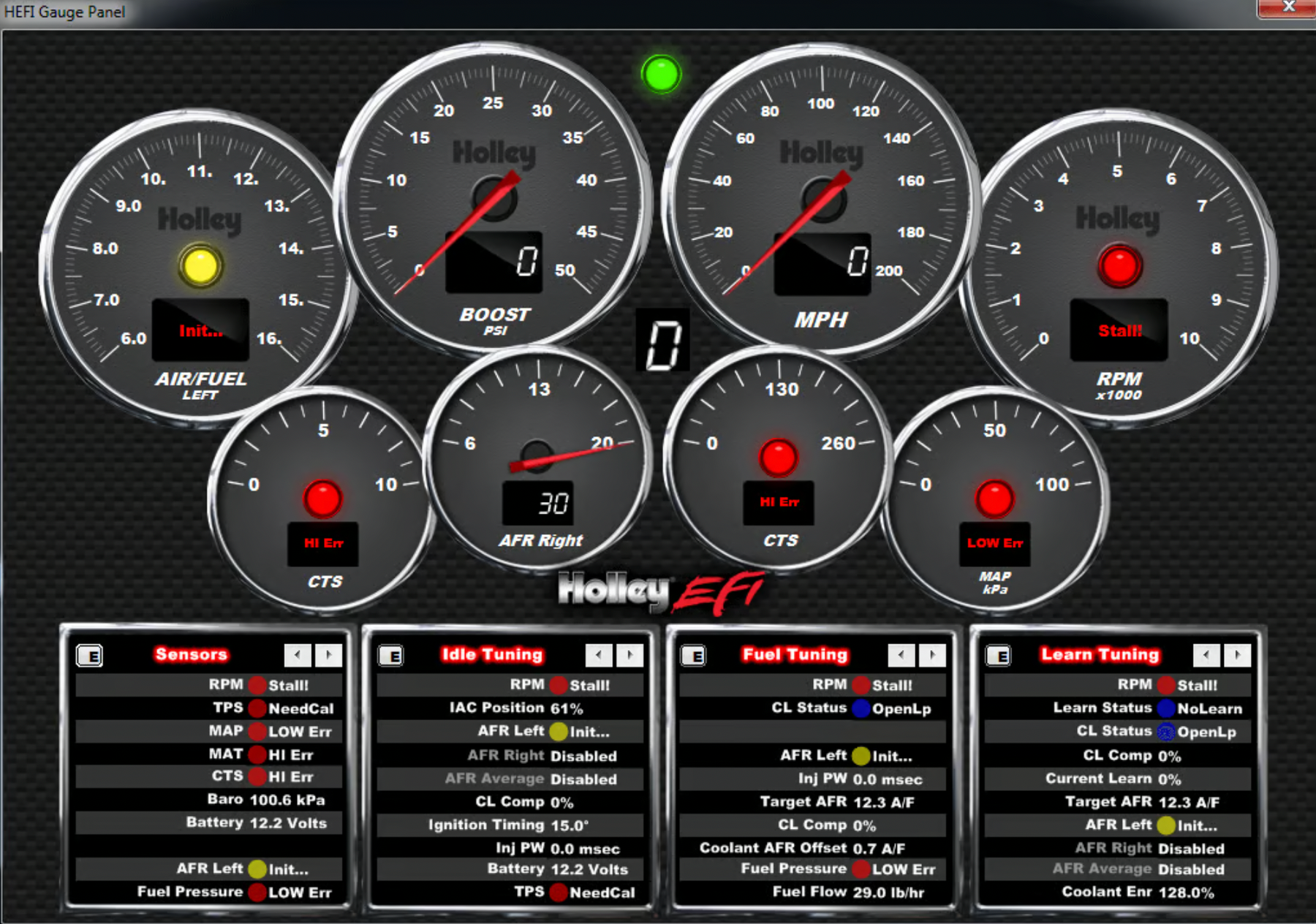Click red warning light on MAP kPa gauge
The width and height of the screenshot is (1316, 924).
coord(994,499)
